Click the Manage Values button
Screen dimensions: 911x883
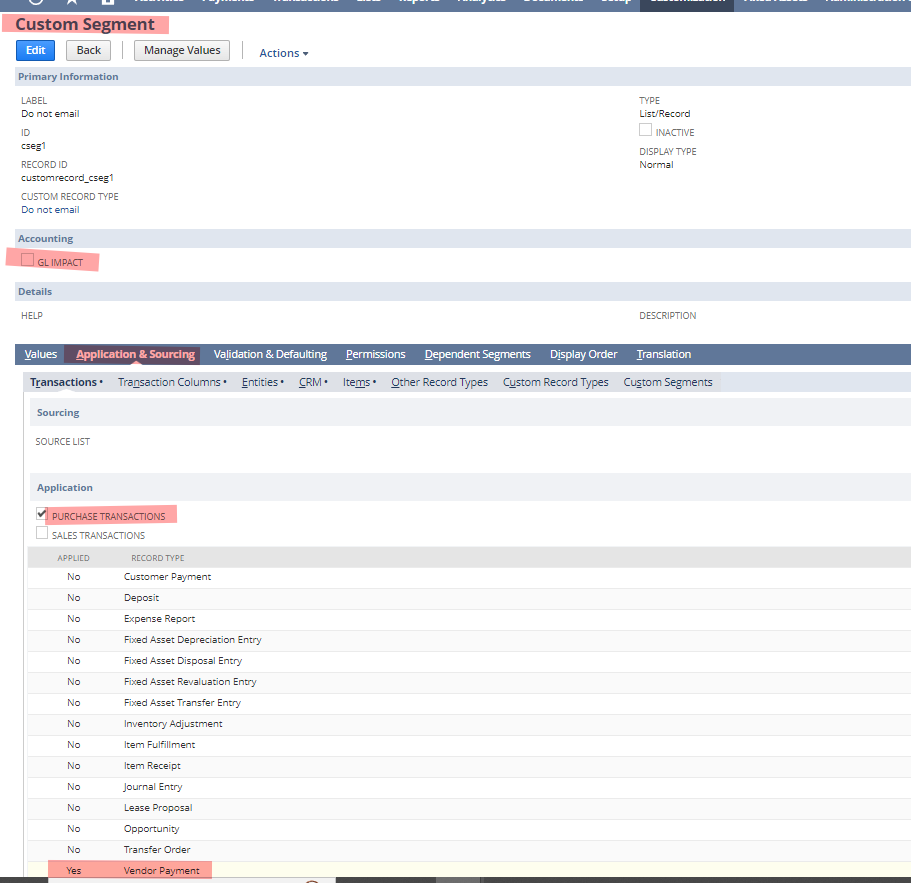click(181, 50)
